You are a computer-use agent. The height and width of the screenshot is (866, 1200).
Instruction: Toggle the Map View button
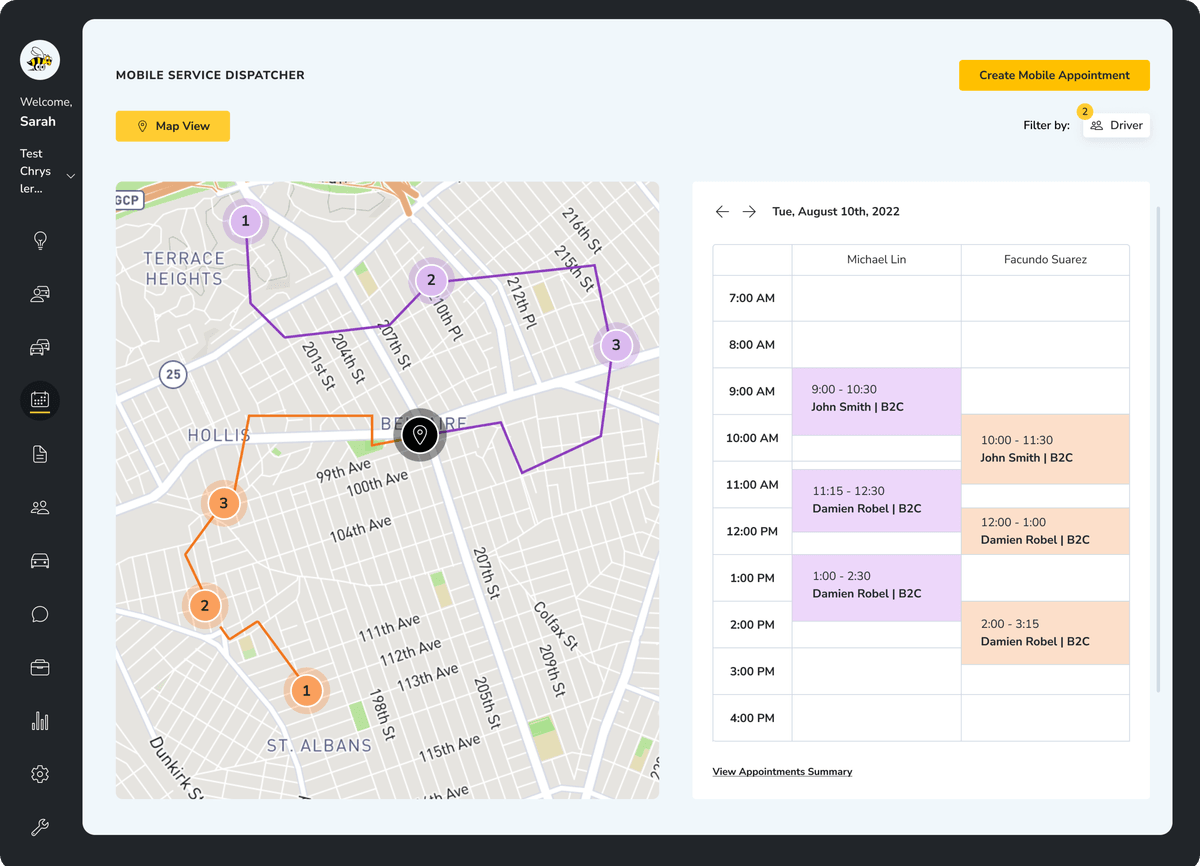click(172, 126)
